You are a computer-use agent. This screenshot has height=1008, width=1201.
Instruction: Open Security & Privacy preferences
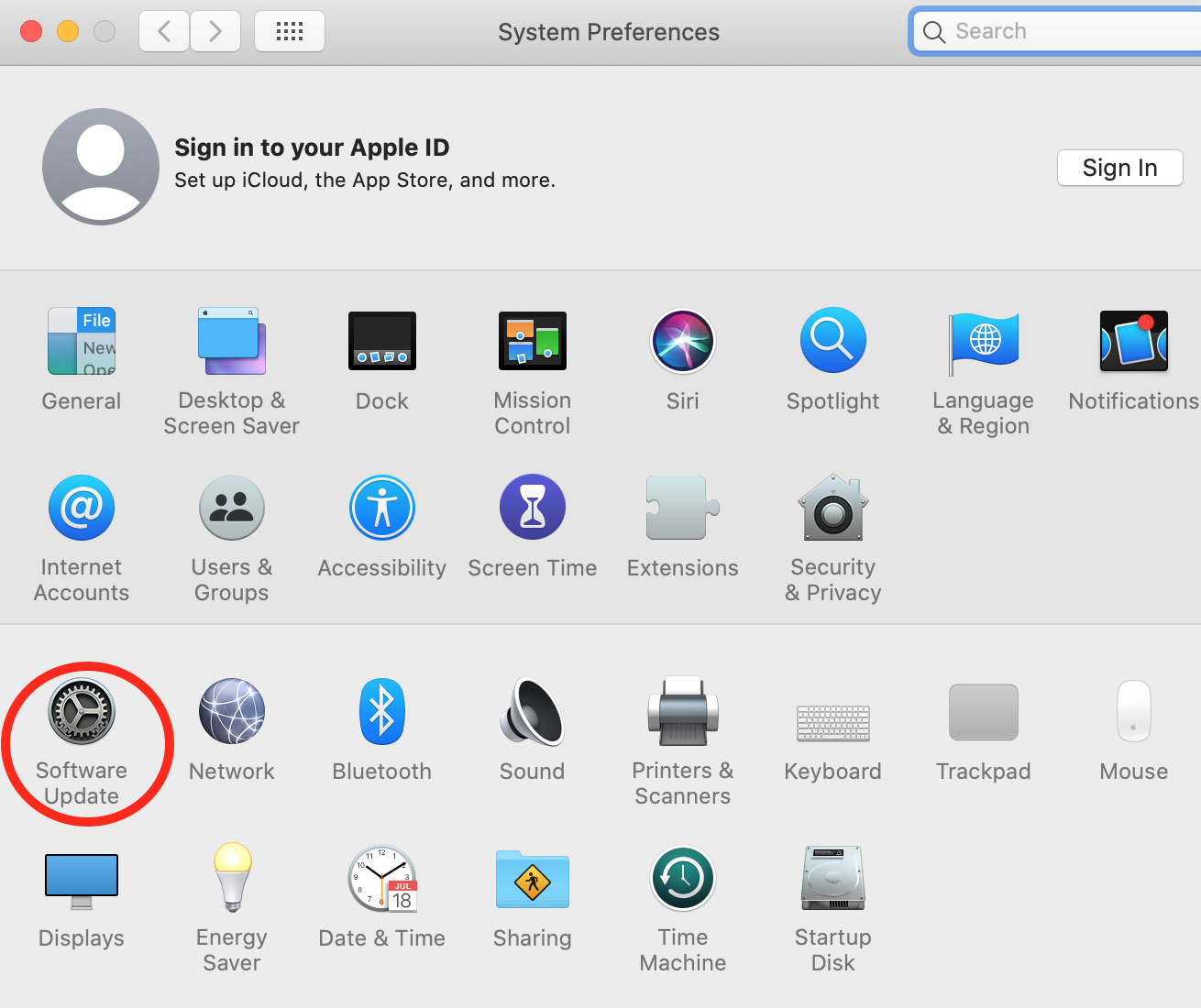point(832,509)
